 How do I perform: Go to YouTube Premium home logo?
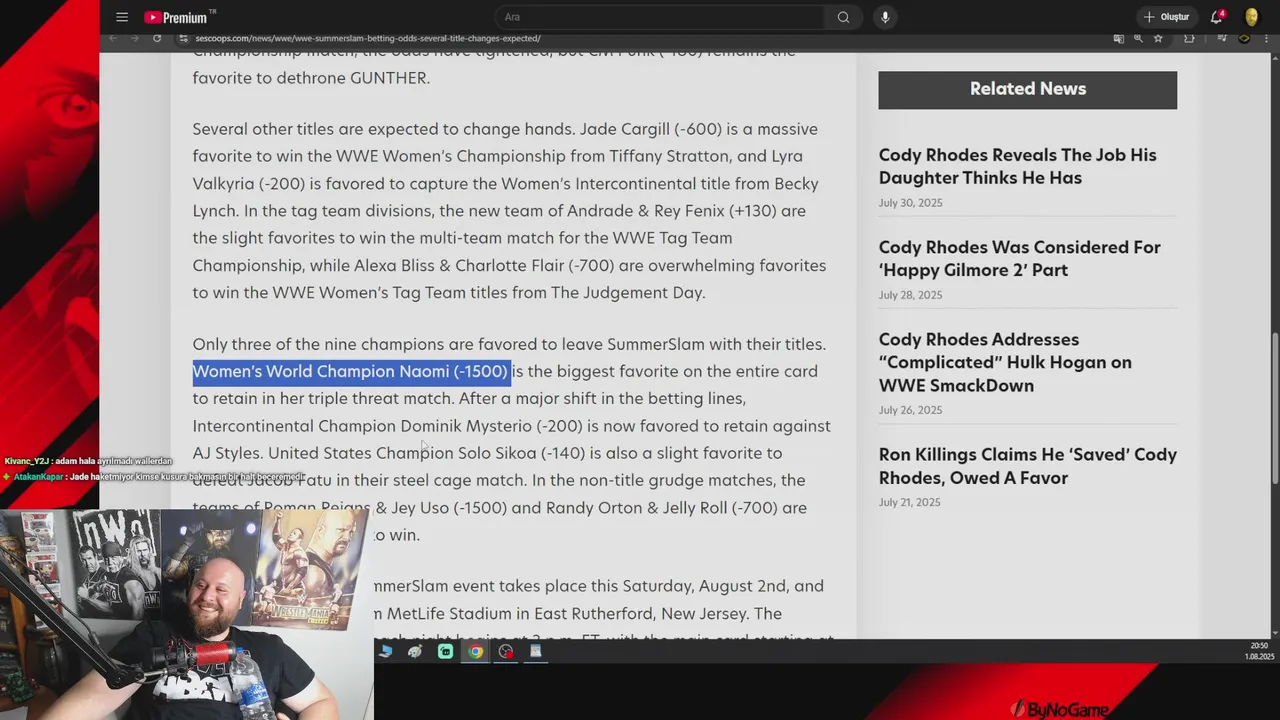click(x=180, y=17)
